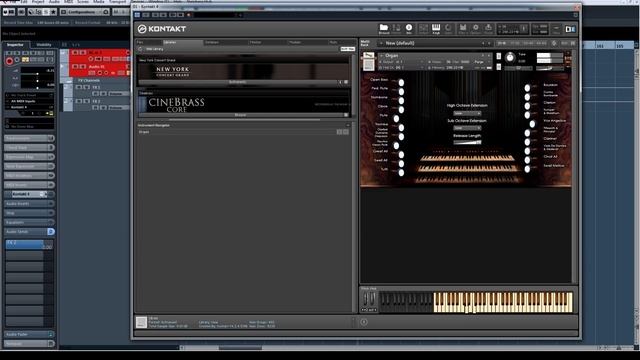
Task: Click the Browse button under CineBrass Core
Action: point(240,115)
